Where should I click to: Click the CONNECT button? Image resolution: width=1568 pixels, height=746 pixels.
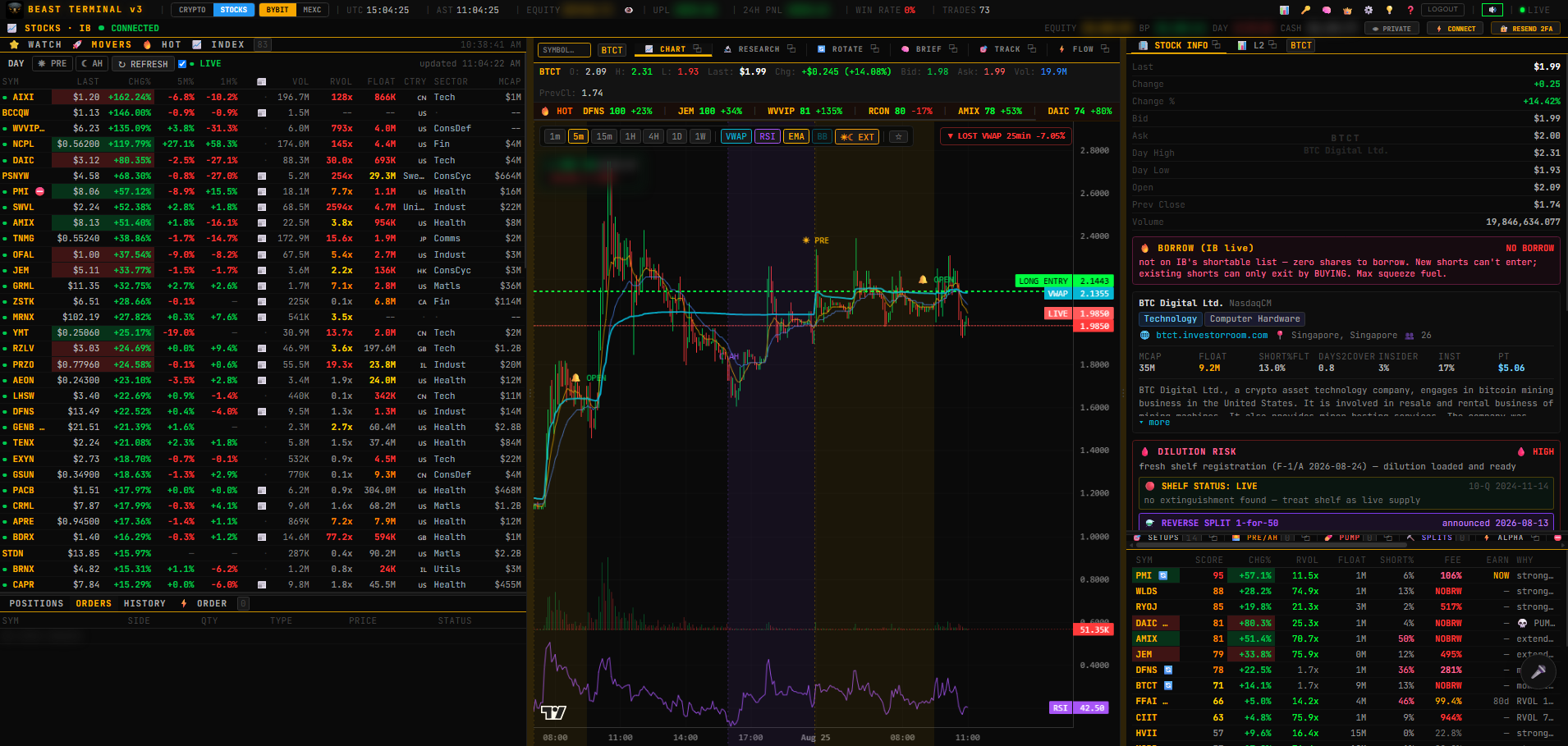[1456, 28]
